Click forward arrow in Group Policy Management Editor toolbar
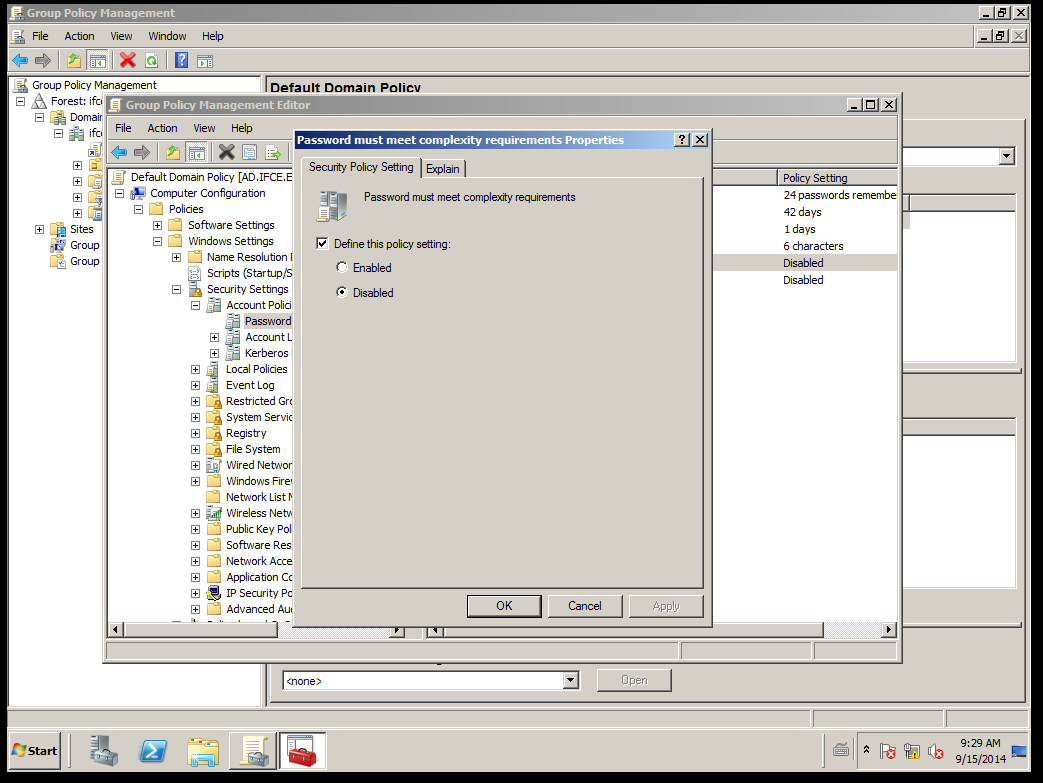This screenshot has height=783, width=1043. tap(142, 152)
